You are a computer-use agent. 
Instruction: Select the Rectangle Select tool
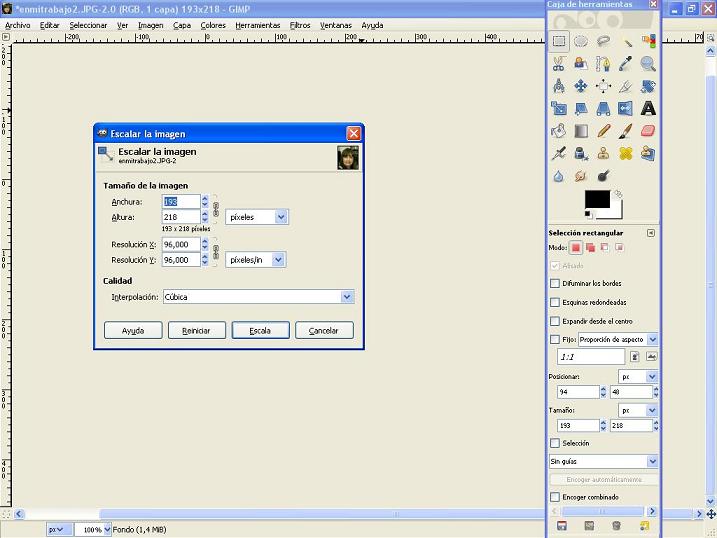(x=558, y=41)
